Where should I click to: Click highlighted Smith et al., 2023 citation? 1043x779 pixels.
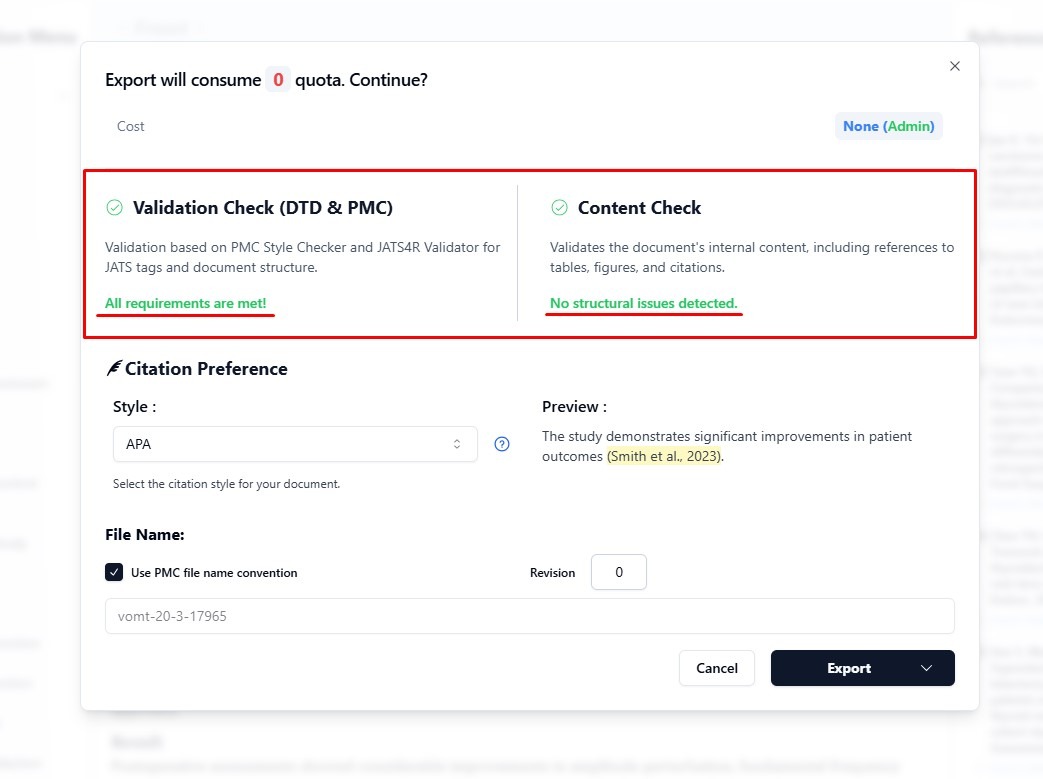point(664,456)
